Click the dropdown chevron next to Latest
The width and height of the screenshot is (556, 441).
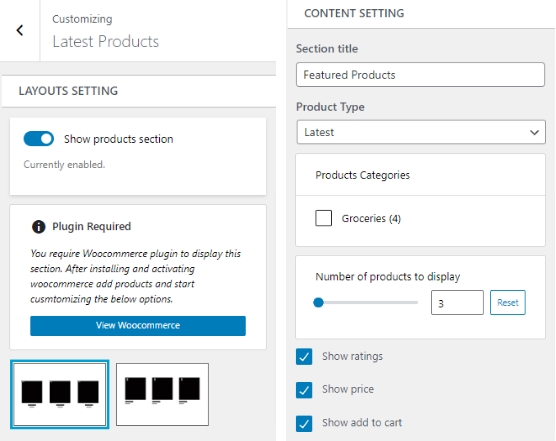click(x=534, y=133)
